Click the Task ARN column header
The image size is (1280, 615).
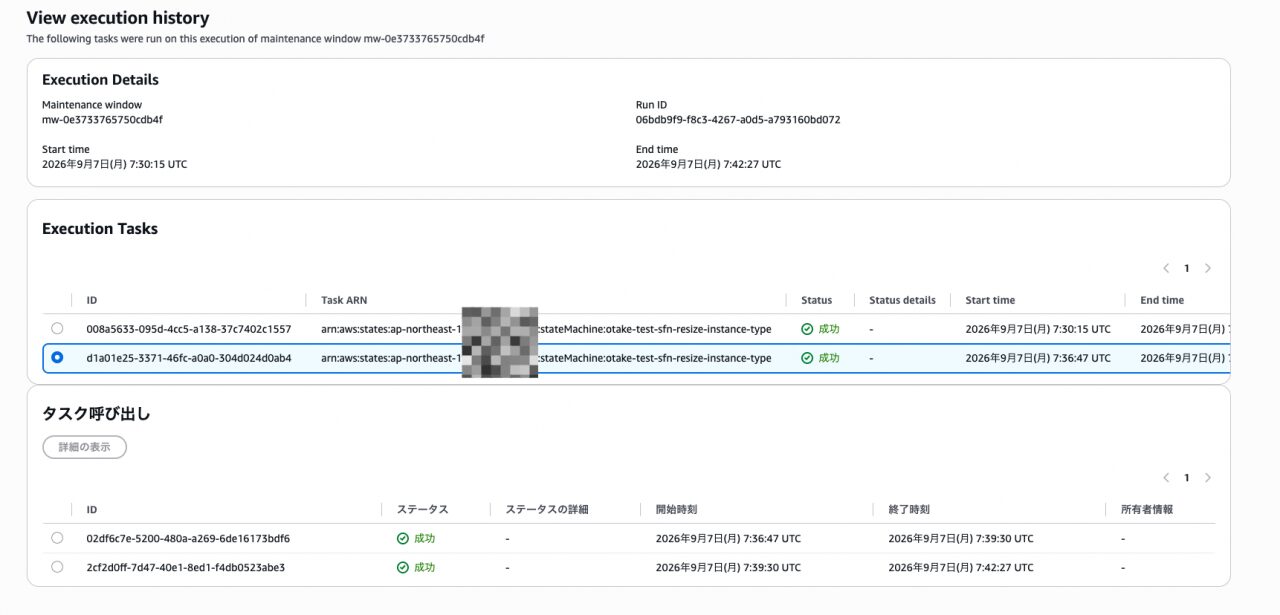(345, 300)
